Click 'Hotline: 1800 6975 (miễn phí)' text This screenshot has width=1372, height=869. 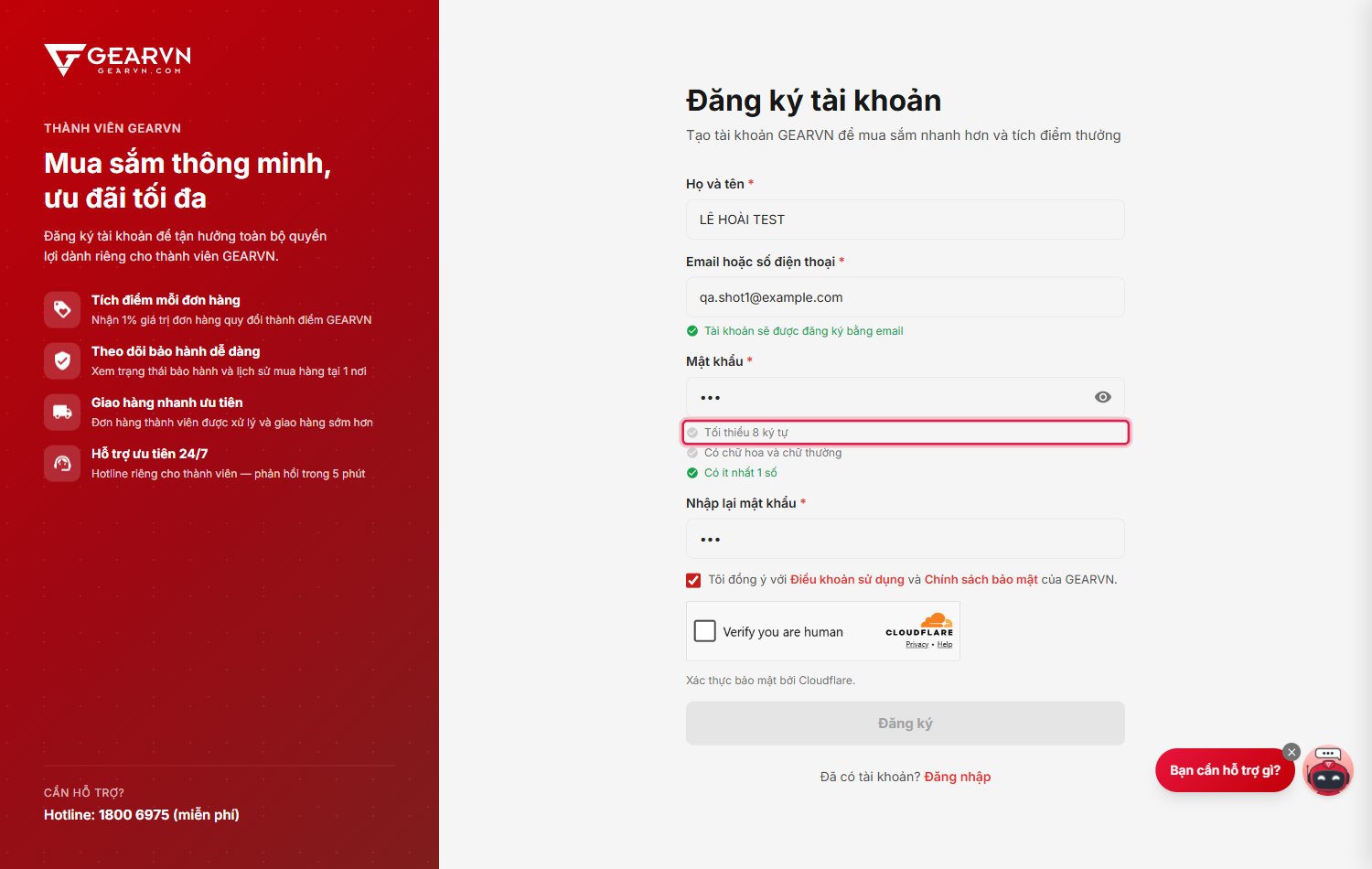click(142, 815)
